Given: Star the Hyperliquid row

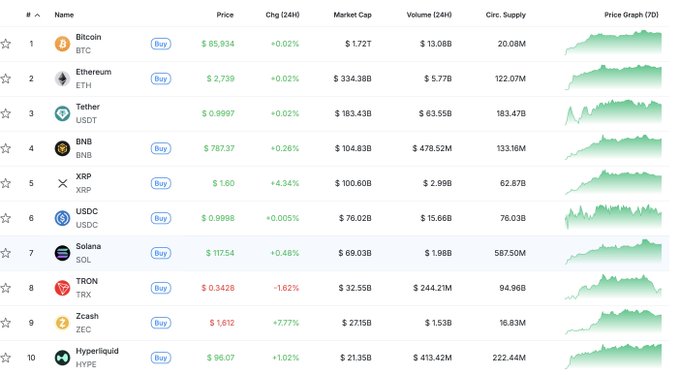Looking at the screenshot, I should click(x=6, y=358).
